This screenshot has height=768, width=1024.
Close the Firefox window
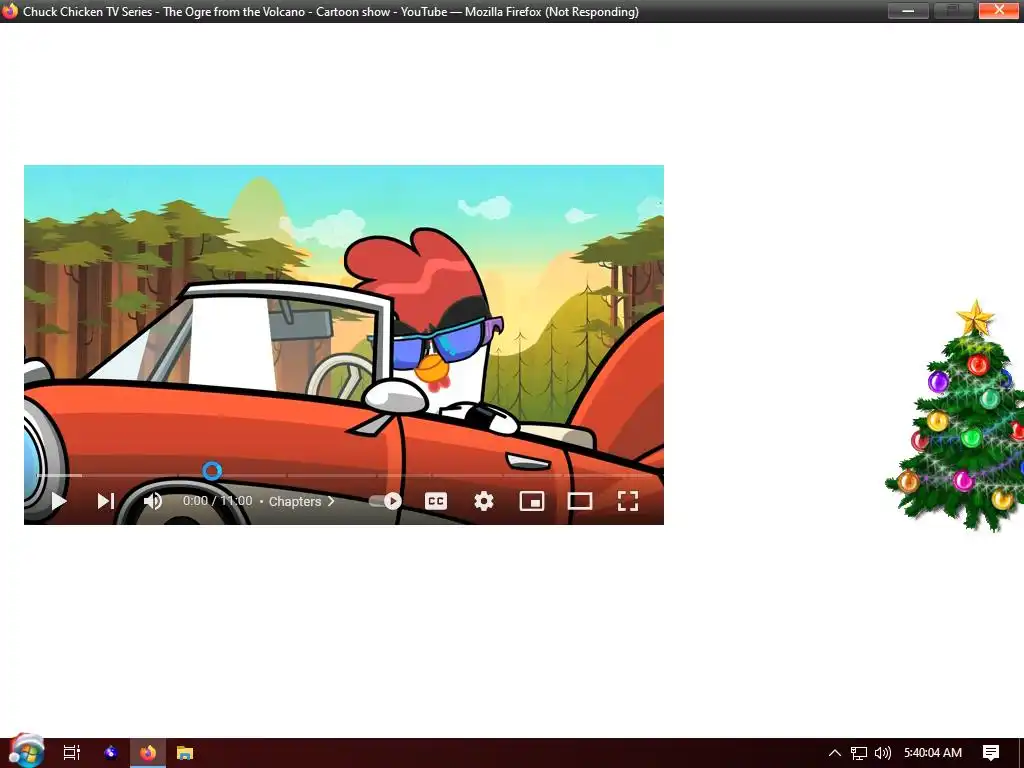(x=999, y=10)
